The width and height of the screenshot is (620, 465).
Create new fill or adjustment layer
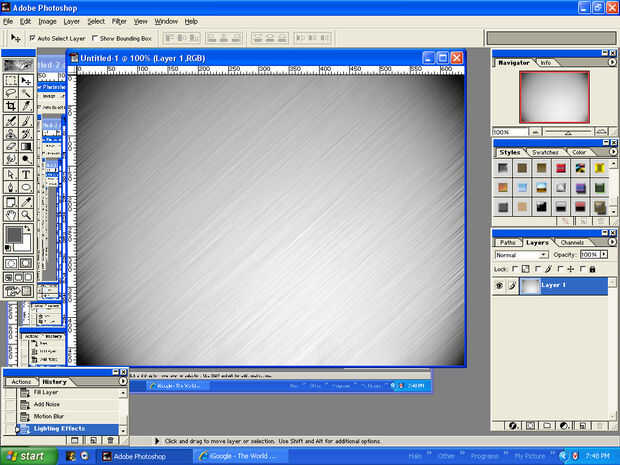pyautogui.click(x=565, y=426)
